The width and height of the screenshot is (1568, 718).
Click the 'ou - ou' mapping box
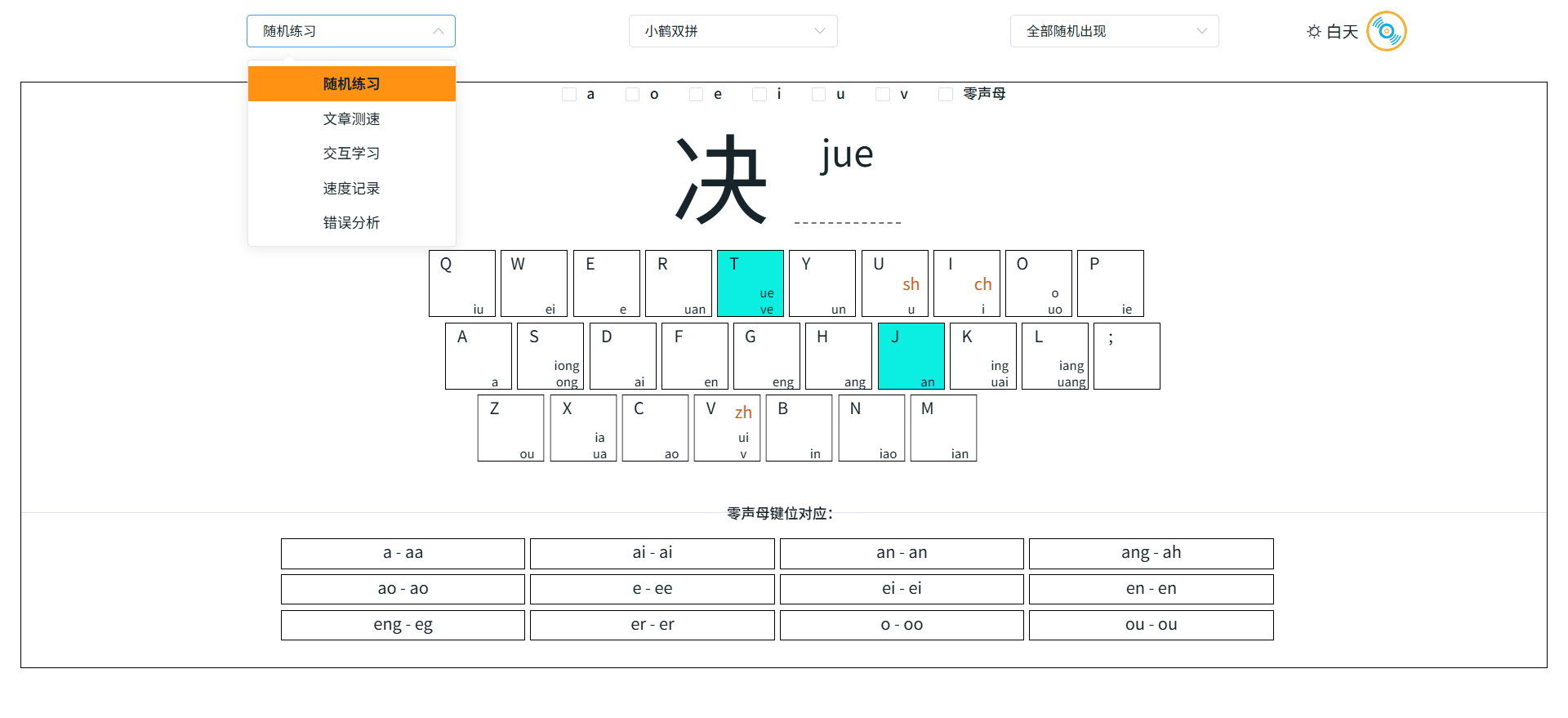pos(1151,626)
